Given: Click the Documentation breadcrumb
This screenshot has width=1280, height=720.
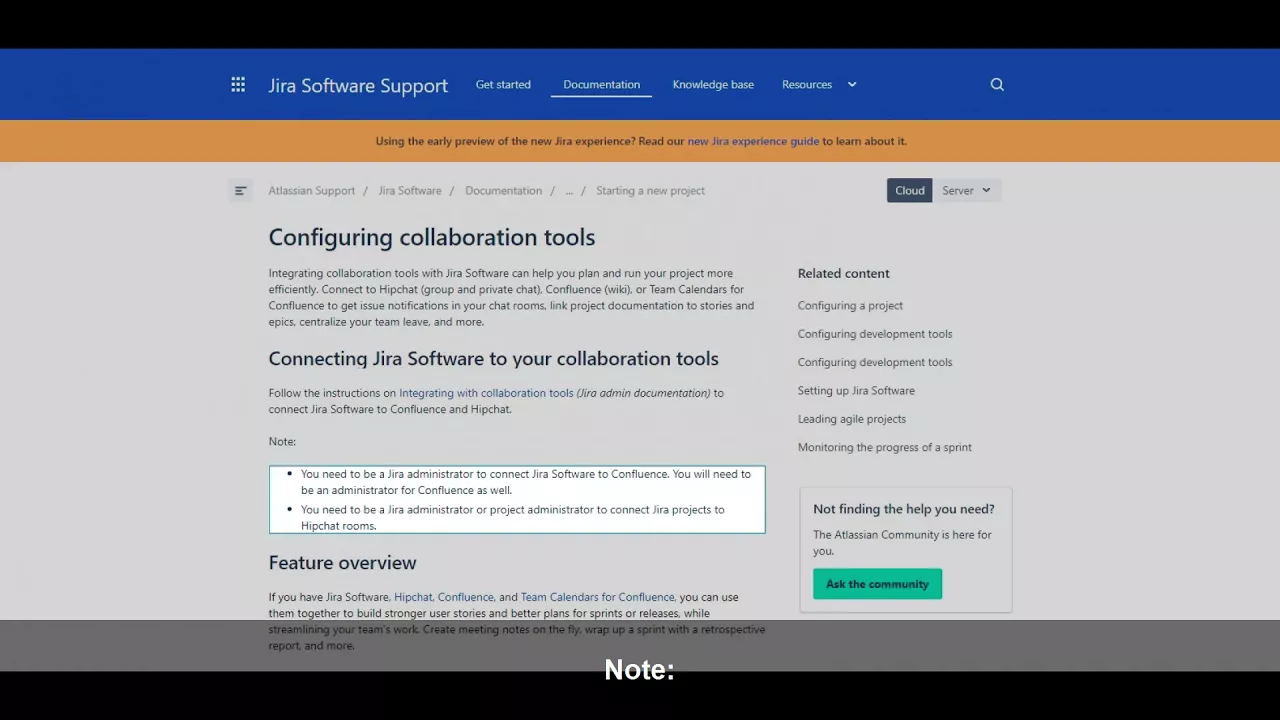Looking at the screenshot, I should coord(503,191).
